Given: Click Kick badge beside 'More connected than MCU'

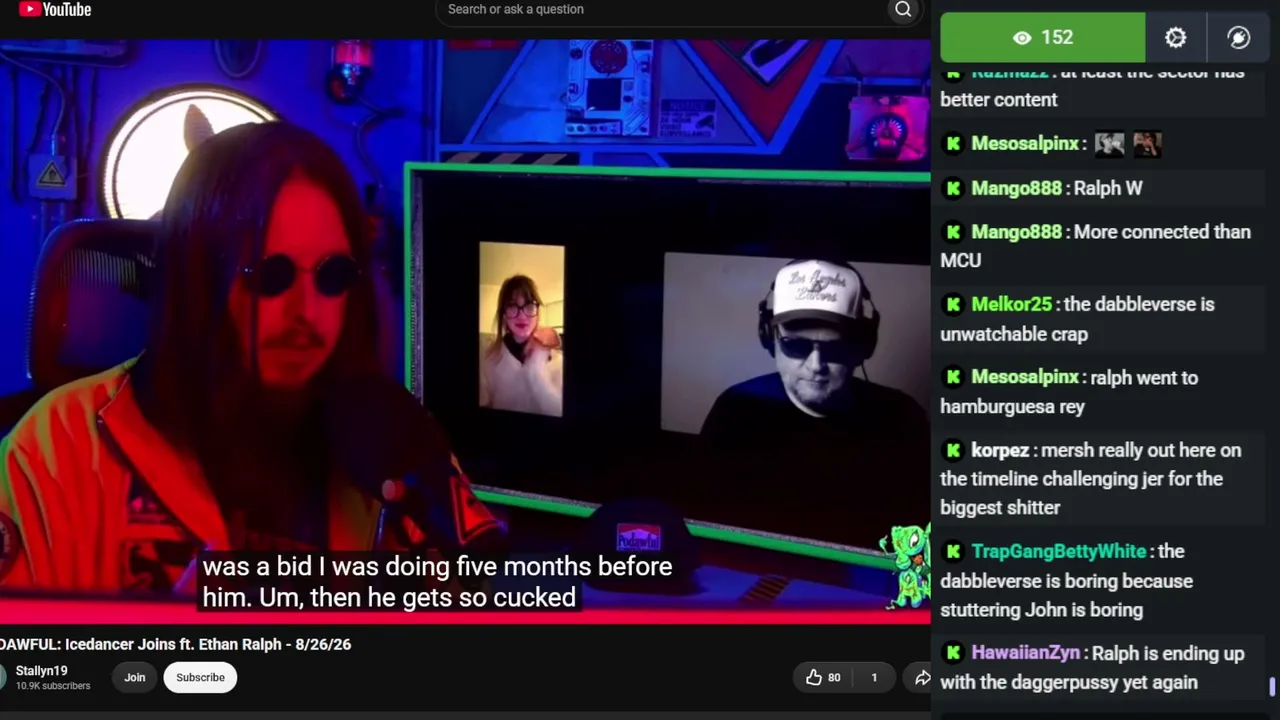Looking at the screenshot, I should pyautogui.click(x=953, y=232).
